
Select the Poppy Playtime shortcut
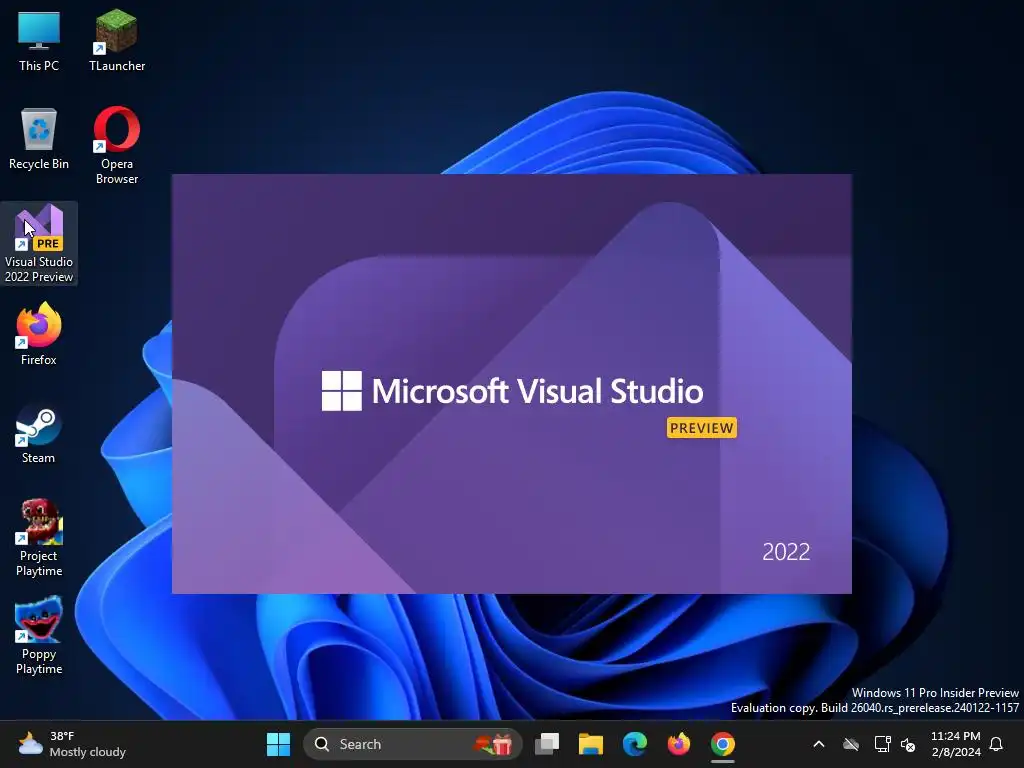click(39, 636)
